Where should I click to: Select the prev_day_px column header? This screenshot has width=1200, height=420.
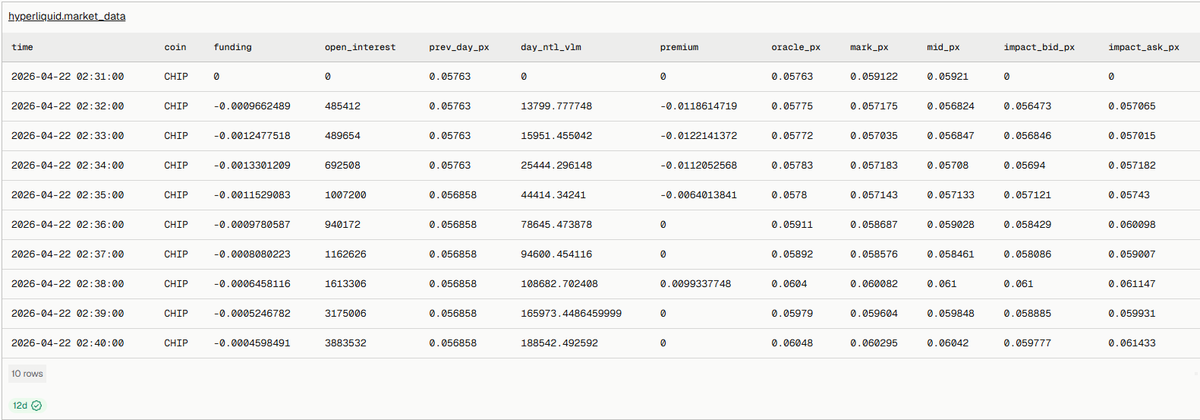click(x=460, y=47)
